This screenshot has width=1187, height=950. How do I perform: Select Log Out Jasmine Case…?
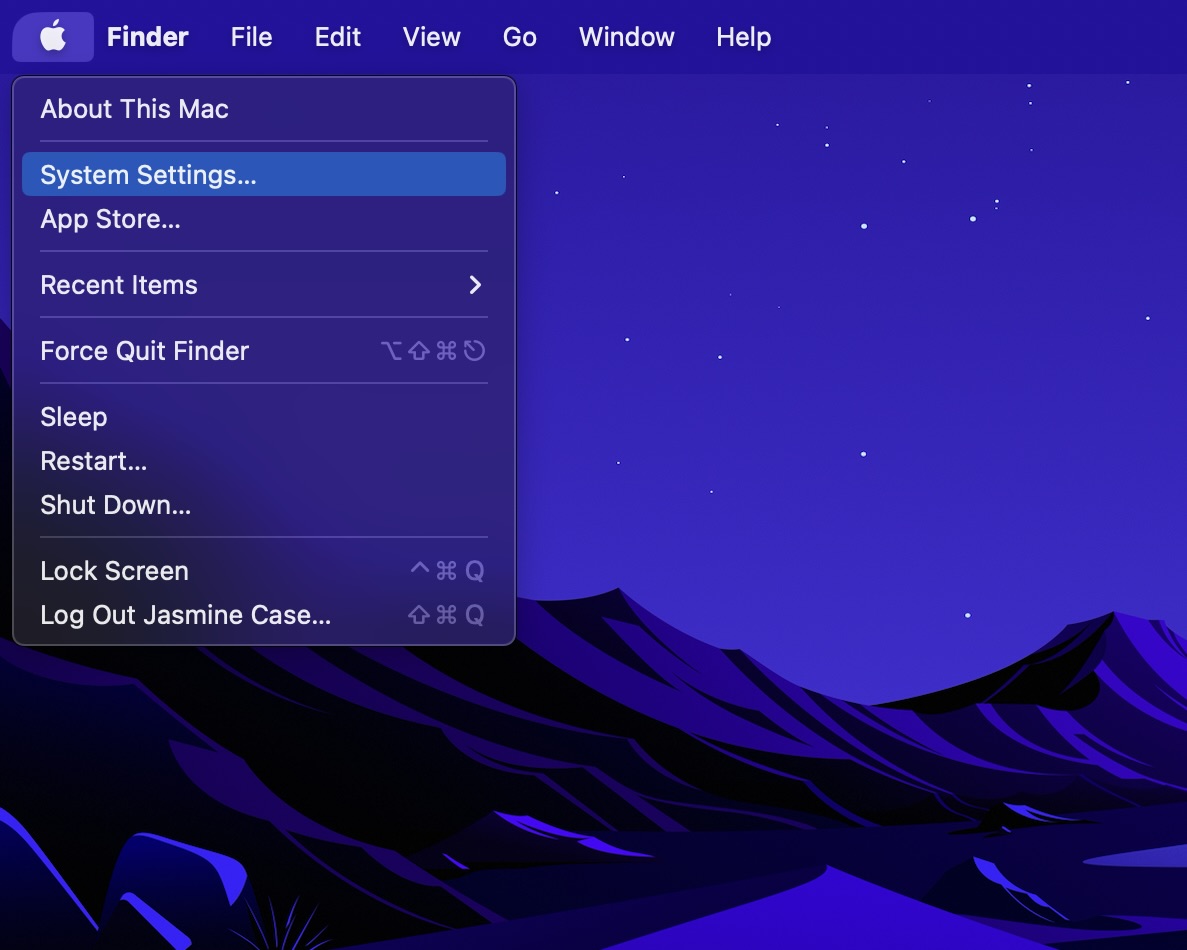263,615
